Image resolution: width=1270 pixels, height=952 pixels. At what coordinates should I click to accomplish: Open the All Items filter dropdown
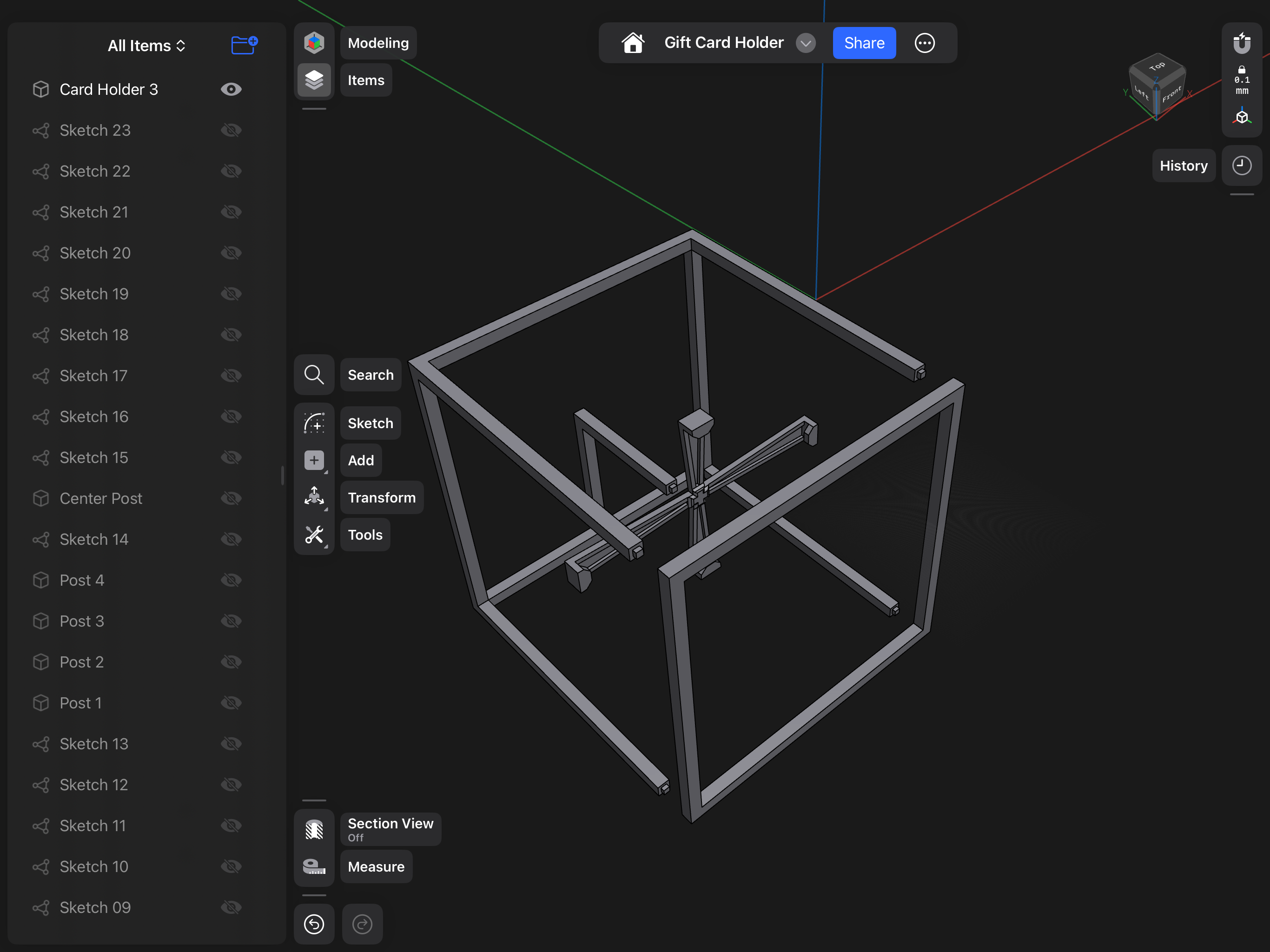pyautogui.click(x=147, y=46)
